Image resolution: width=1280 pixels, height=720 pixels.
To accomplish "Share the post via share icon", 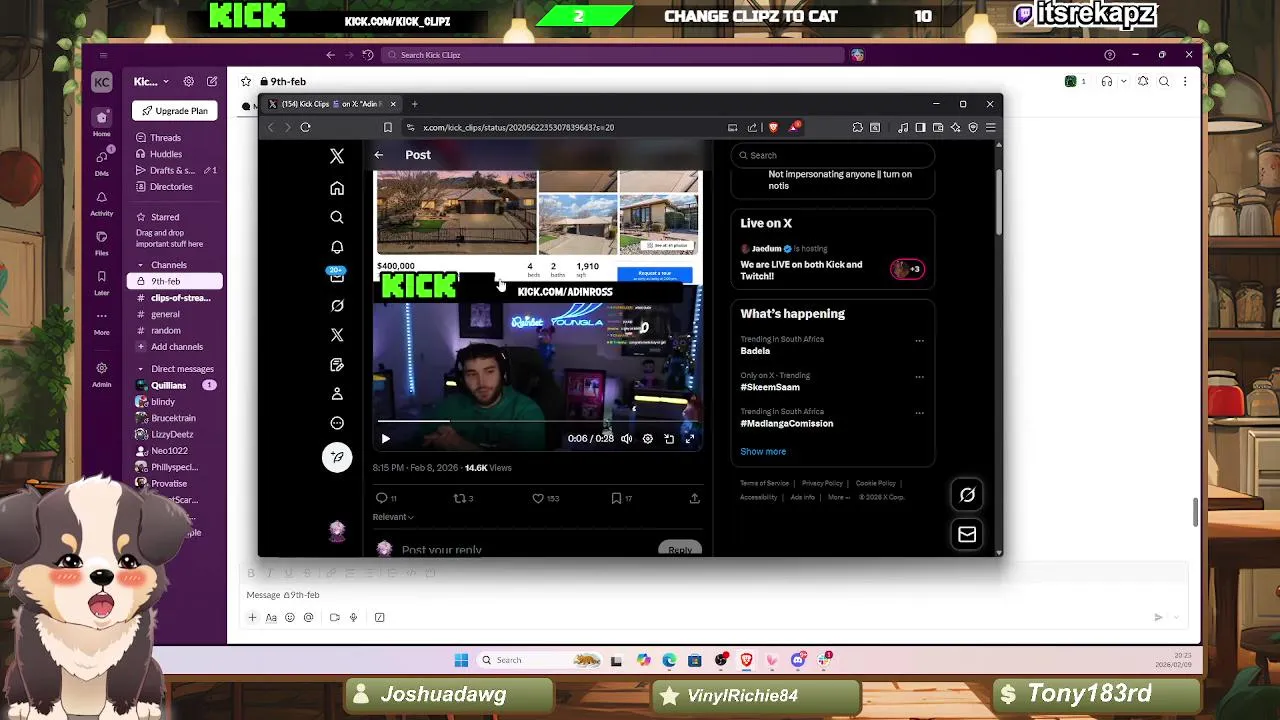I will [x=694, y=498].
